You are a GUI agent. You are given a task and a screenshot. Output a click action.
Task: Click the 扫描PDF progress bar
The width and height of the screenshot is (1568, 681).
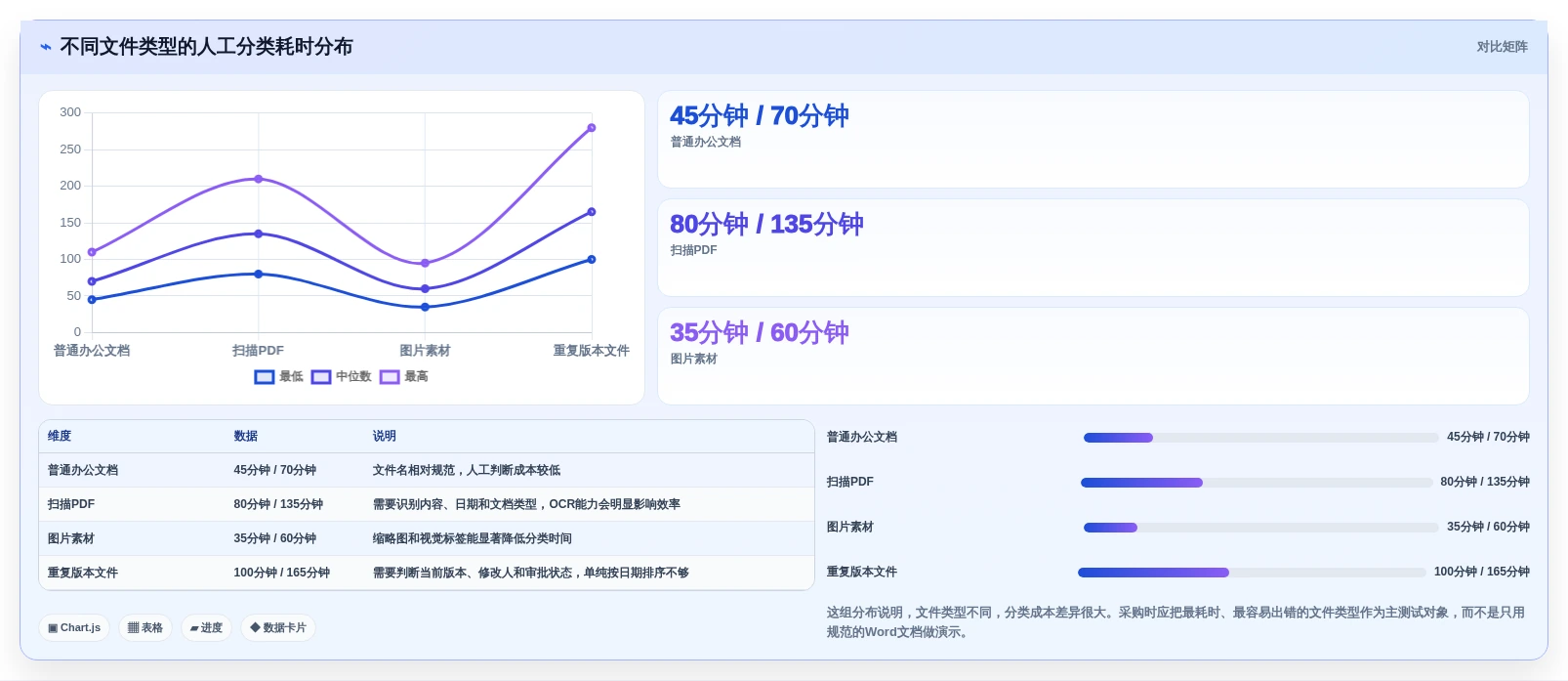(x=1258, y=483)
